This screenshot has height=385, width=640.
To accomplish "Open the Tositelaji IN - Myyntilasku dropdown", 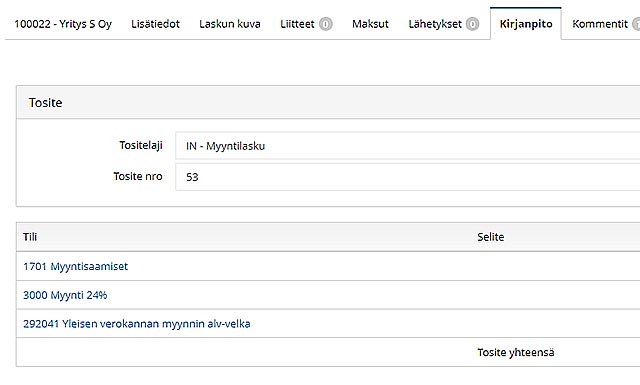I will pyautogui.click(x=407, y=146).
